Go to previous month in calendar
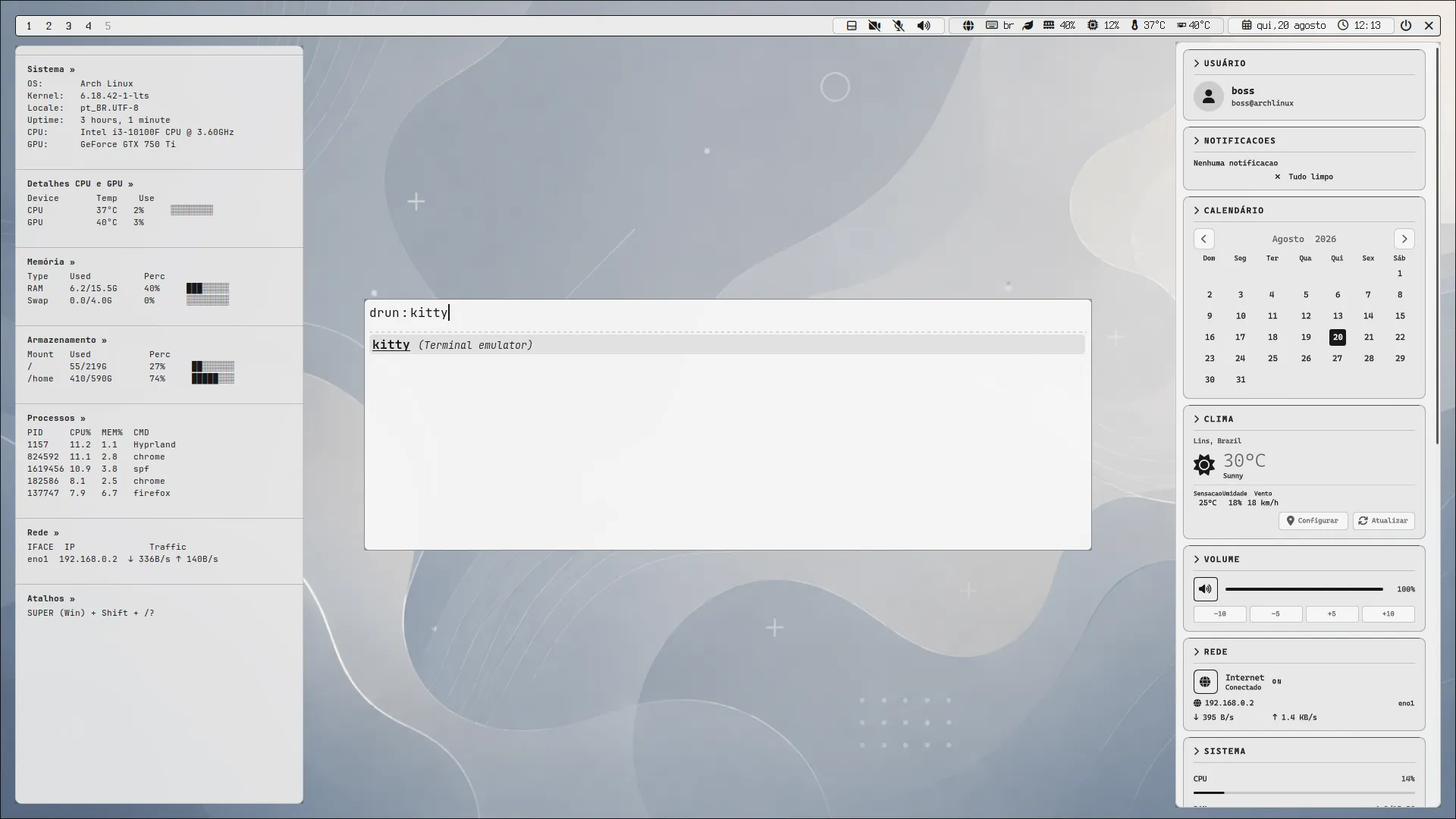Viewport: 1456px width, 819px height. [1203, 239]
